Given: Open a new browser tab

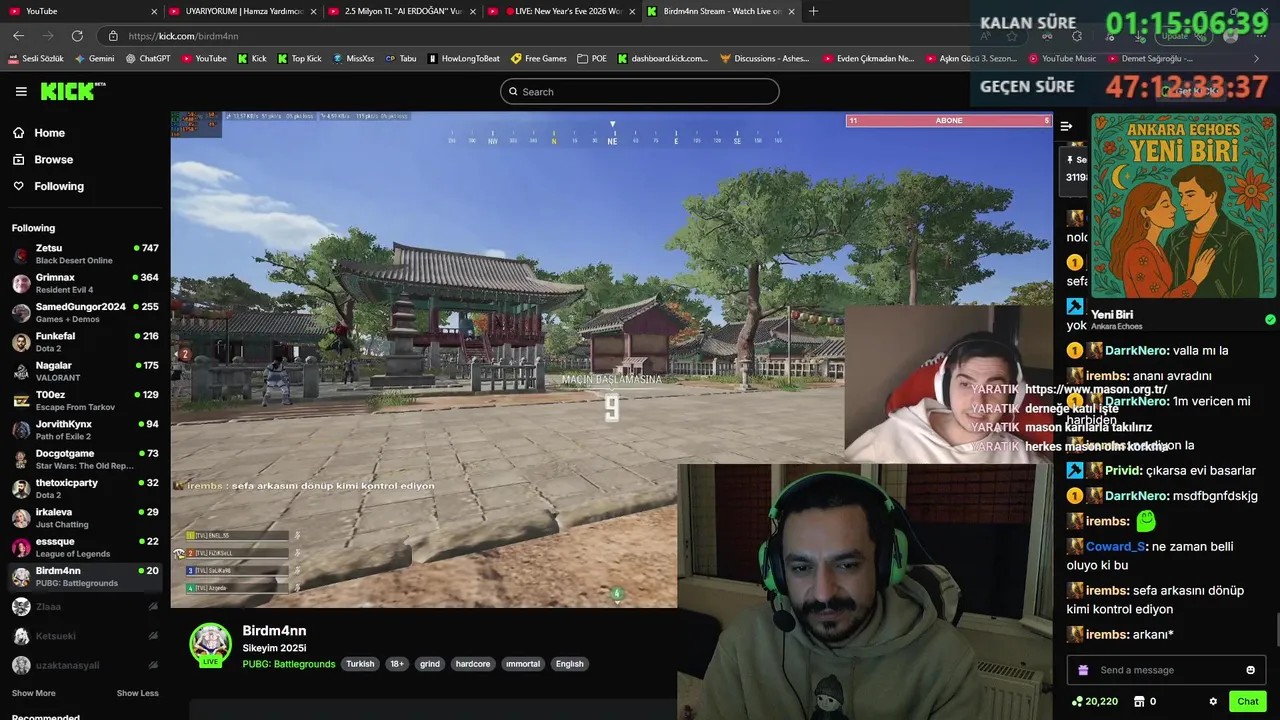Looking at the screenshot, I should [x=813, y=11].
